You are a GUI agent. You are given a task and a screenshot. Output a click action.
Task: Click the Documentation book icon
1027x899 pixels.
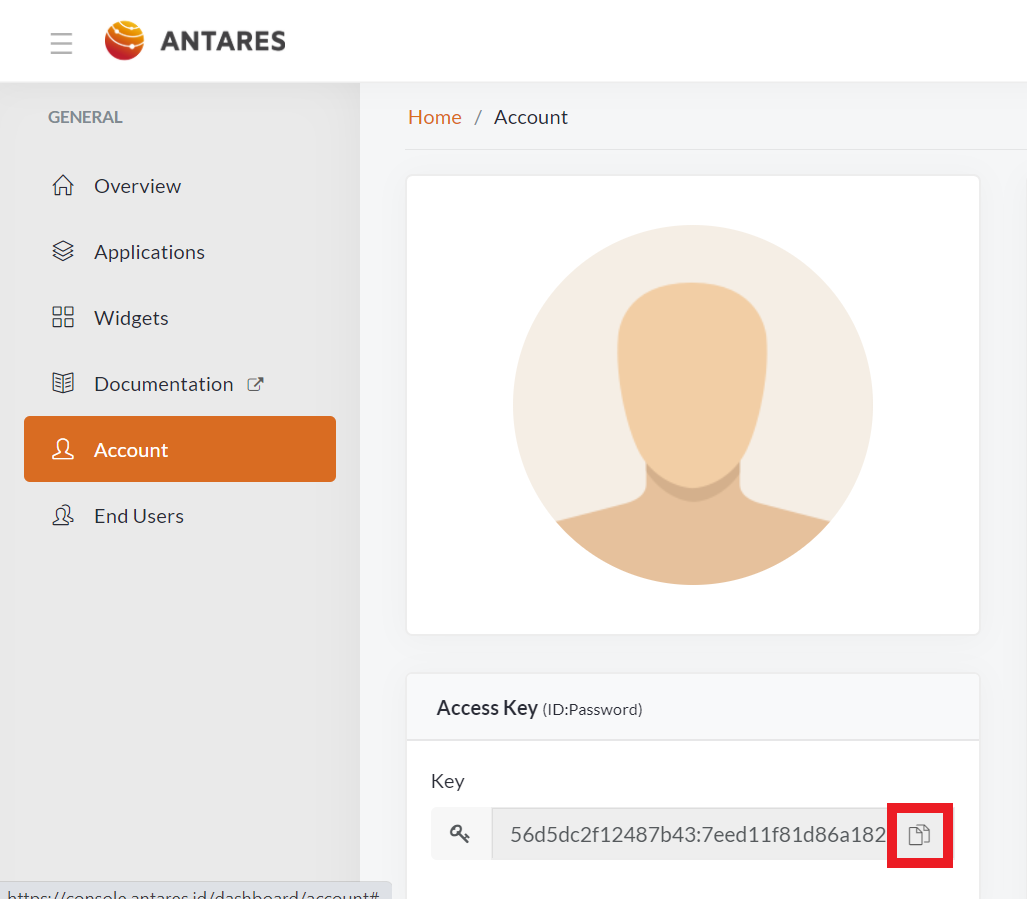coord(63,384)
